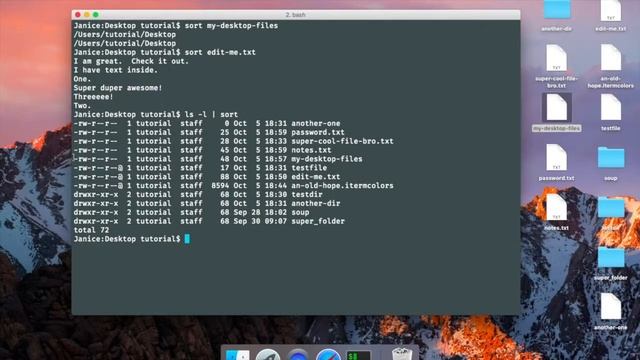This screenshot has width=640, height=360.
Task: Click the testdir directory row in listing
Action: 198,195
